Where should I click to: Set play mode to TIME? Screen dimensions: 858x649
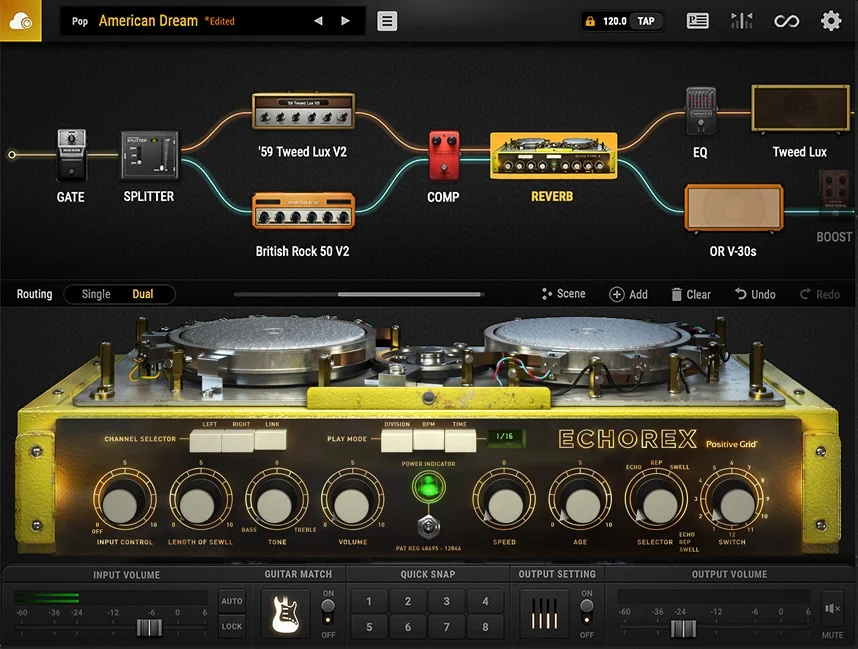[x=460, y=441]
